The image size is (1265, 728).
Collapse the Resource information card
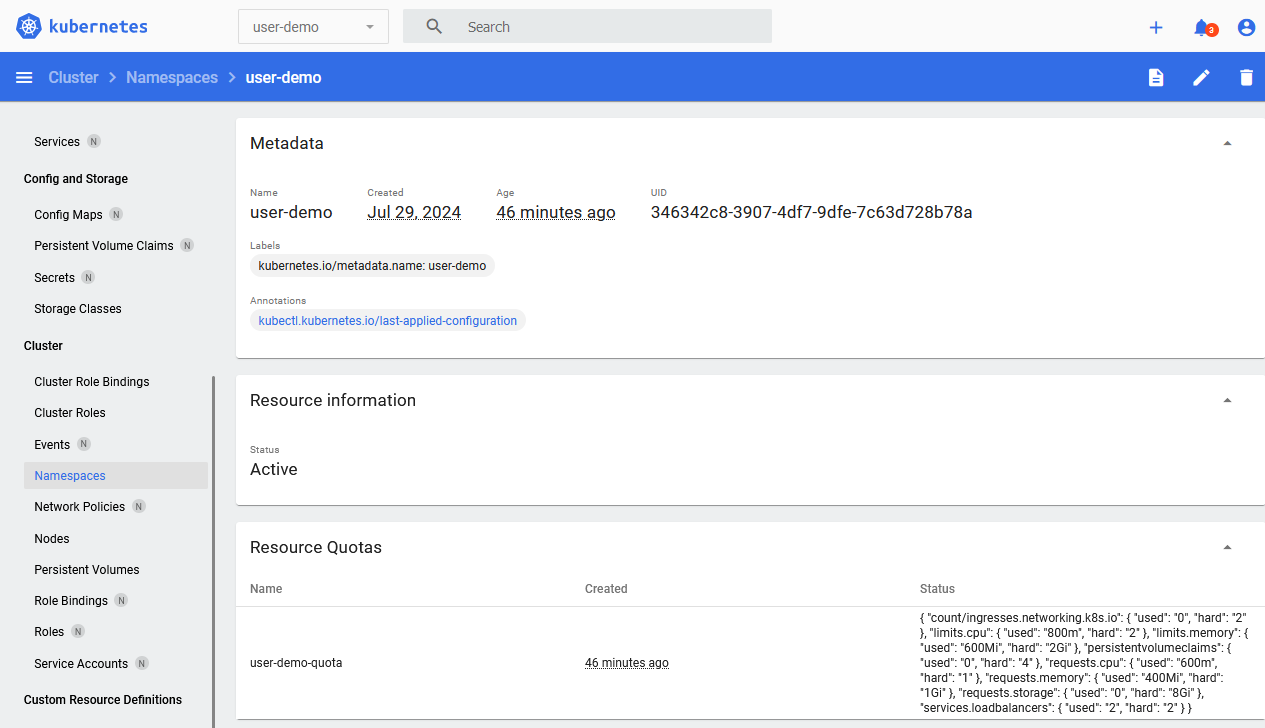pos(1227,400)
